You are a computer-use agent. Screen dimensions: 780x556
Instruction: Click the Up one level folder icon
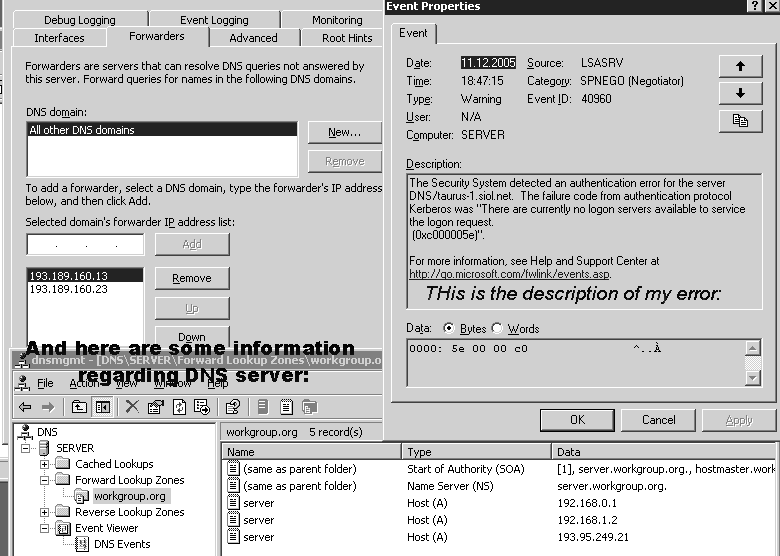(x=79, y=407)
